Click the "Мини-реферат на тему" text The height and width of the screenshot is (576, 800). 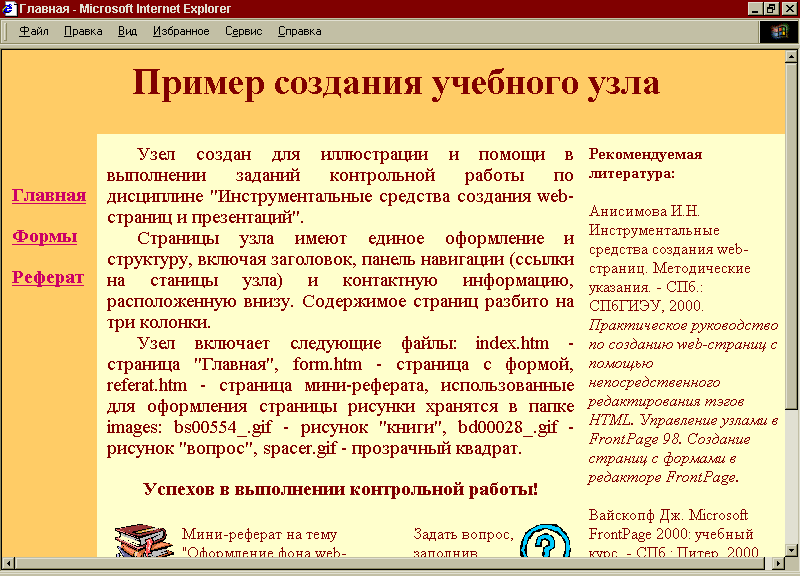pos(259,534)
